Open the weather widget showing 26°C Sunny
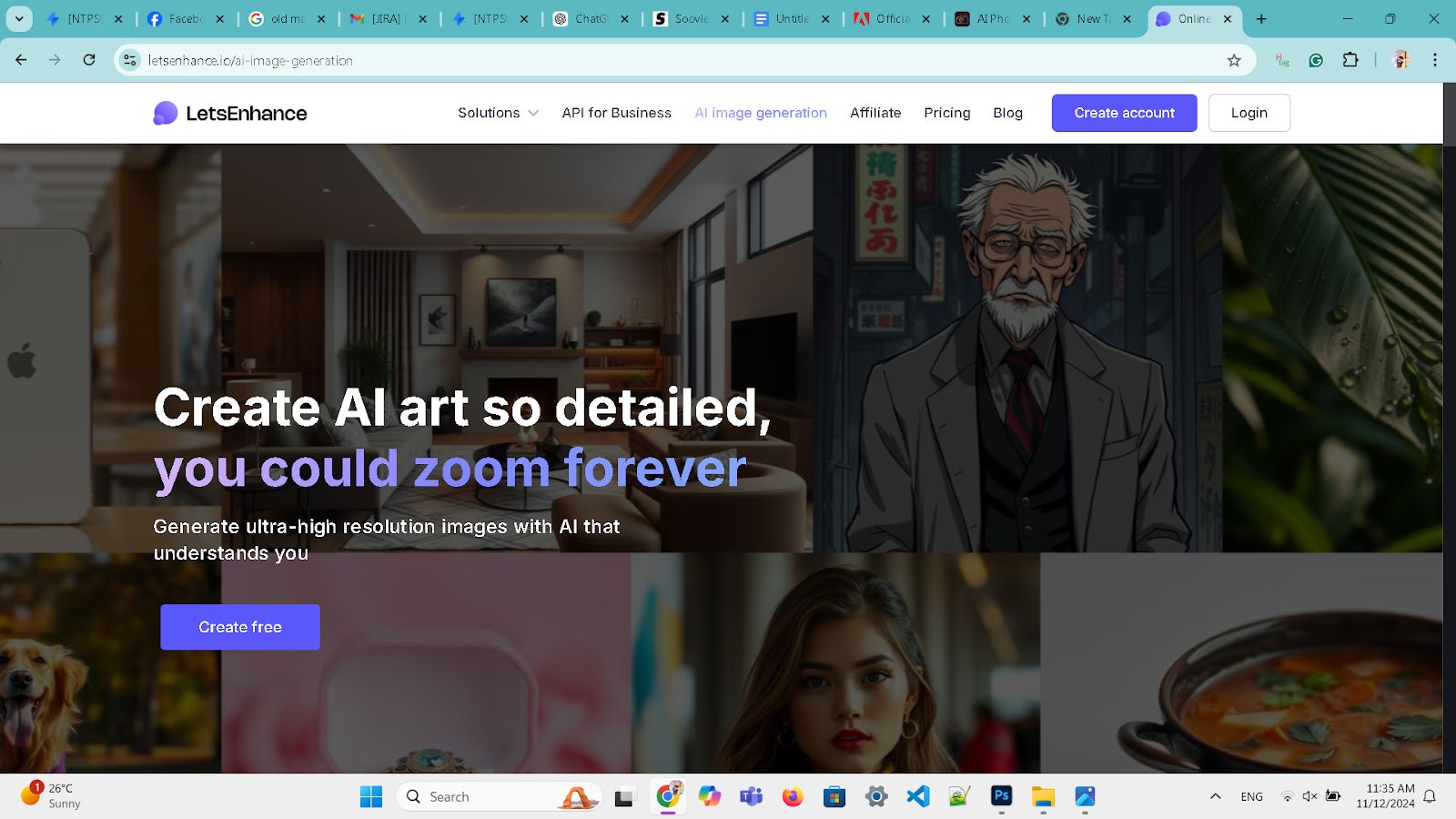 (51, 796)
